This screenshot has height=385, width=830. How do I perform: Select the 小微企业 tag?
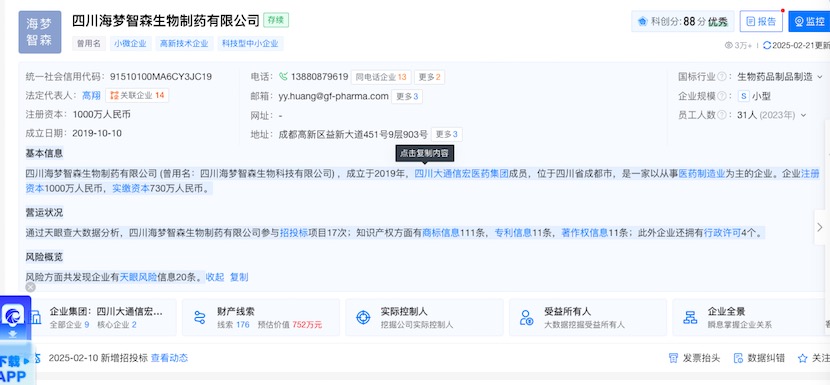pyautogui.click(x=130, y=44)
